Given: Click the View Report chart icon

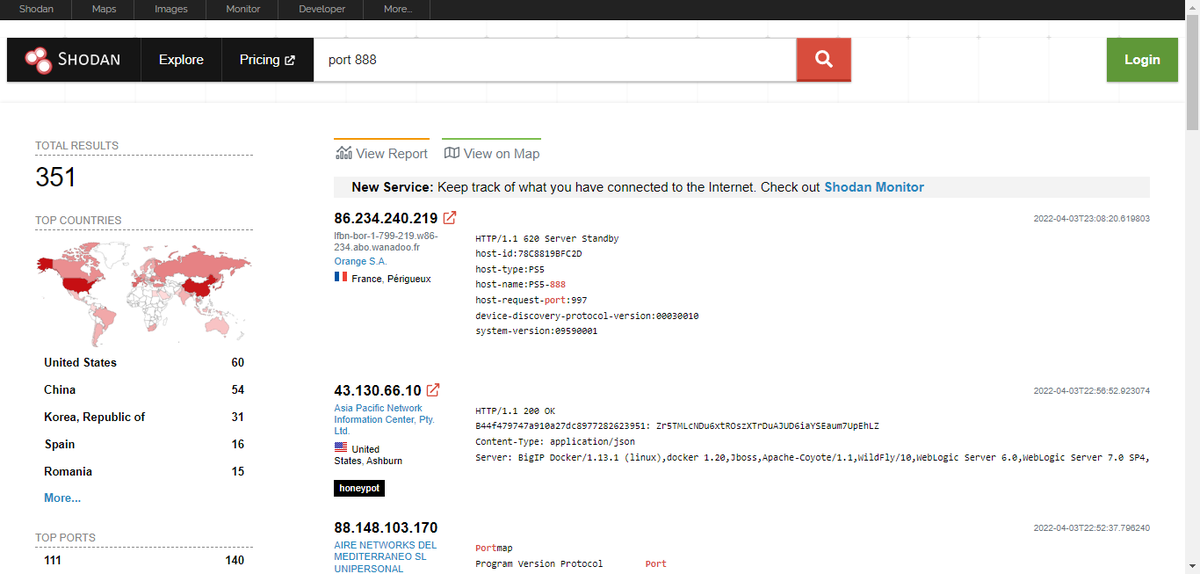Looking at the screenshot, I should [x=344, y=153].
